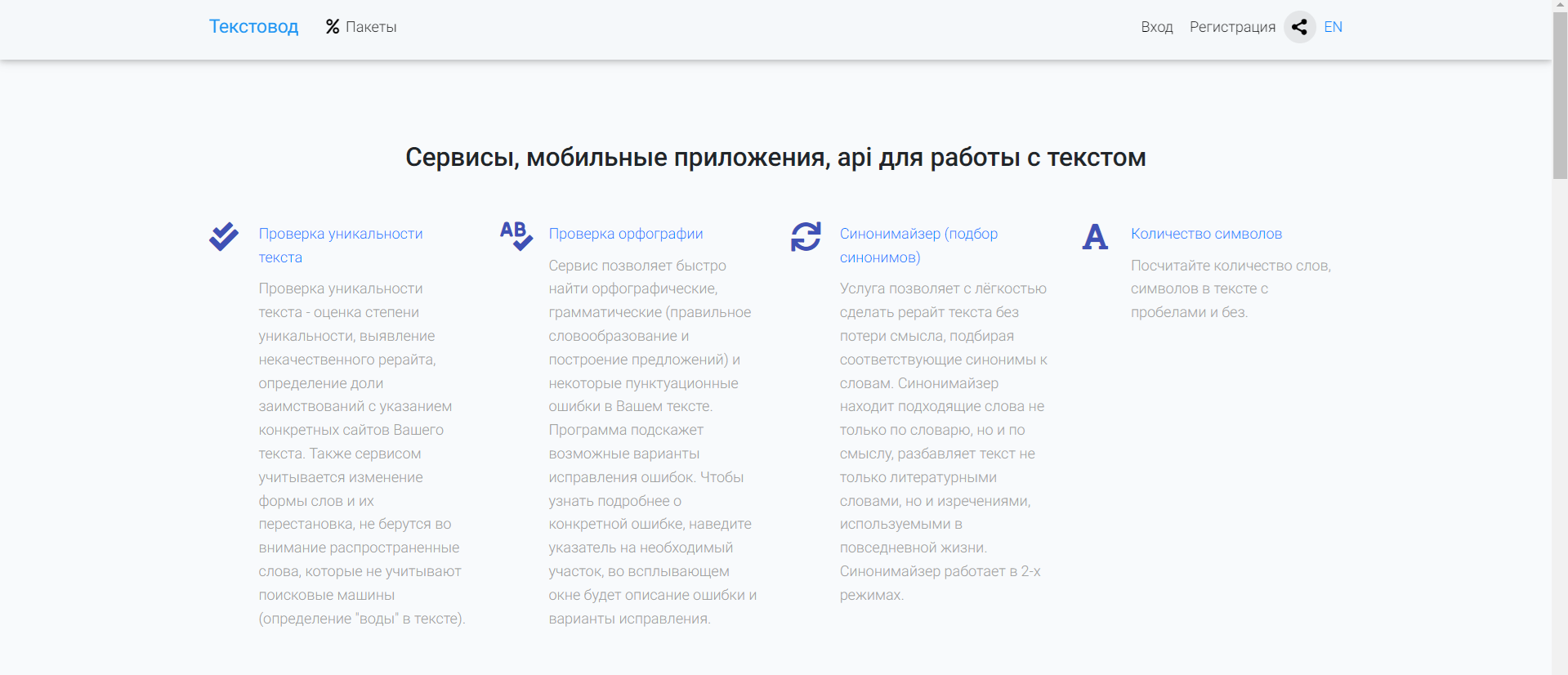The width and height of the screenshot is (1568, 675).
Task: Click the letter A character count icon
Action: pos(1095,237)
